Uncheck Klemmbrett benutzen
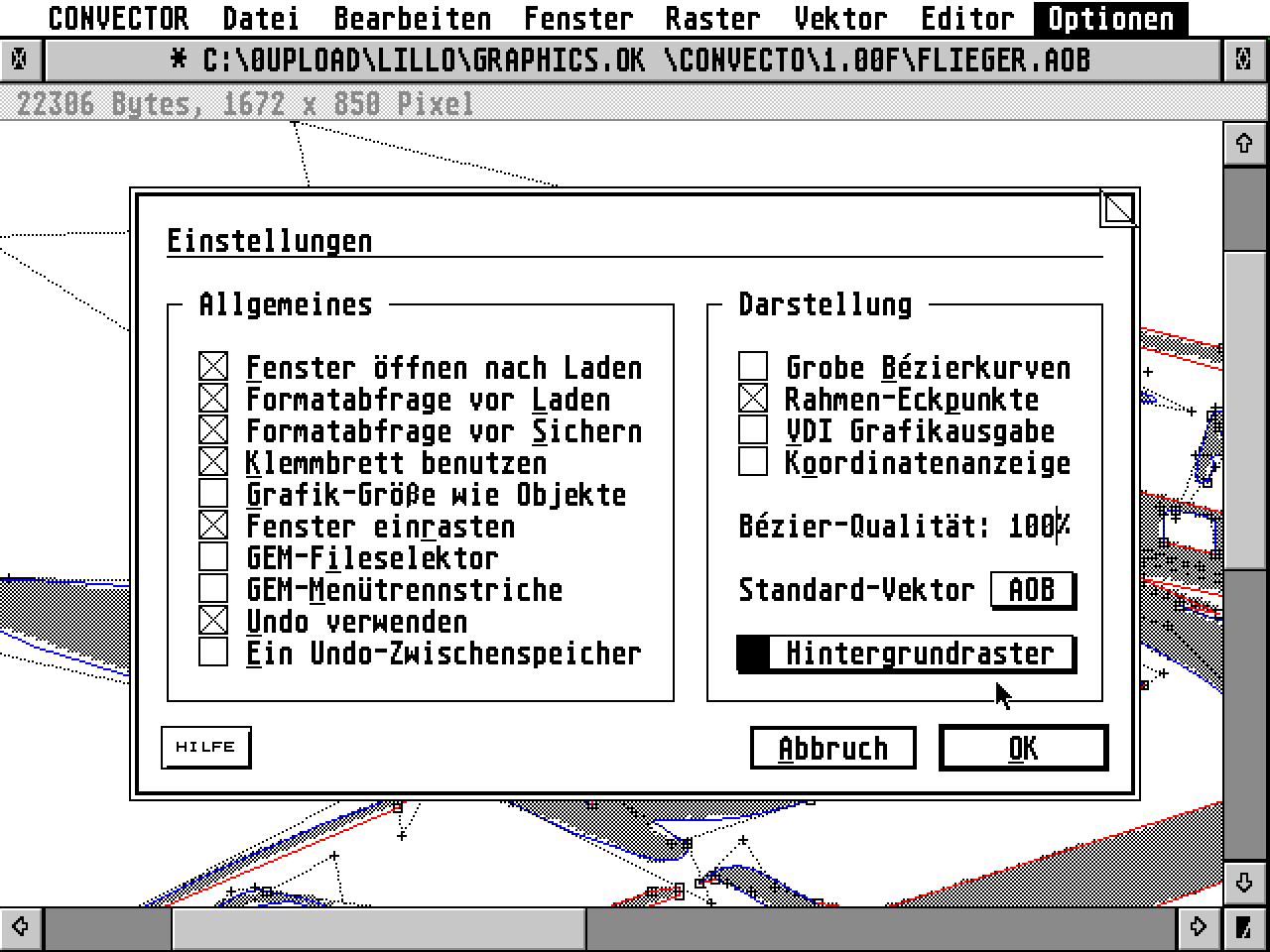The width and height of the screenshot is (1270, 952). (x=212, y=461)
